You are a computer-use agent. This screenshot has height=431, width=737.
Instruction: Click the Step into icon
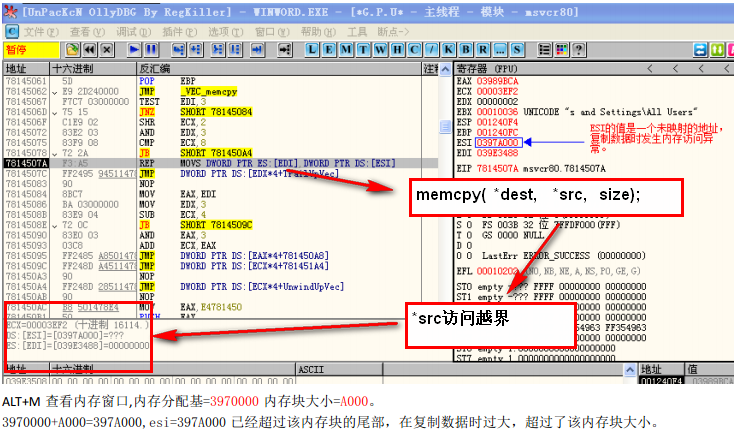(x=178, y=50)
